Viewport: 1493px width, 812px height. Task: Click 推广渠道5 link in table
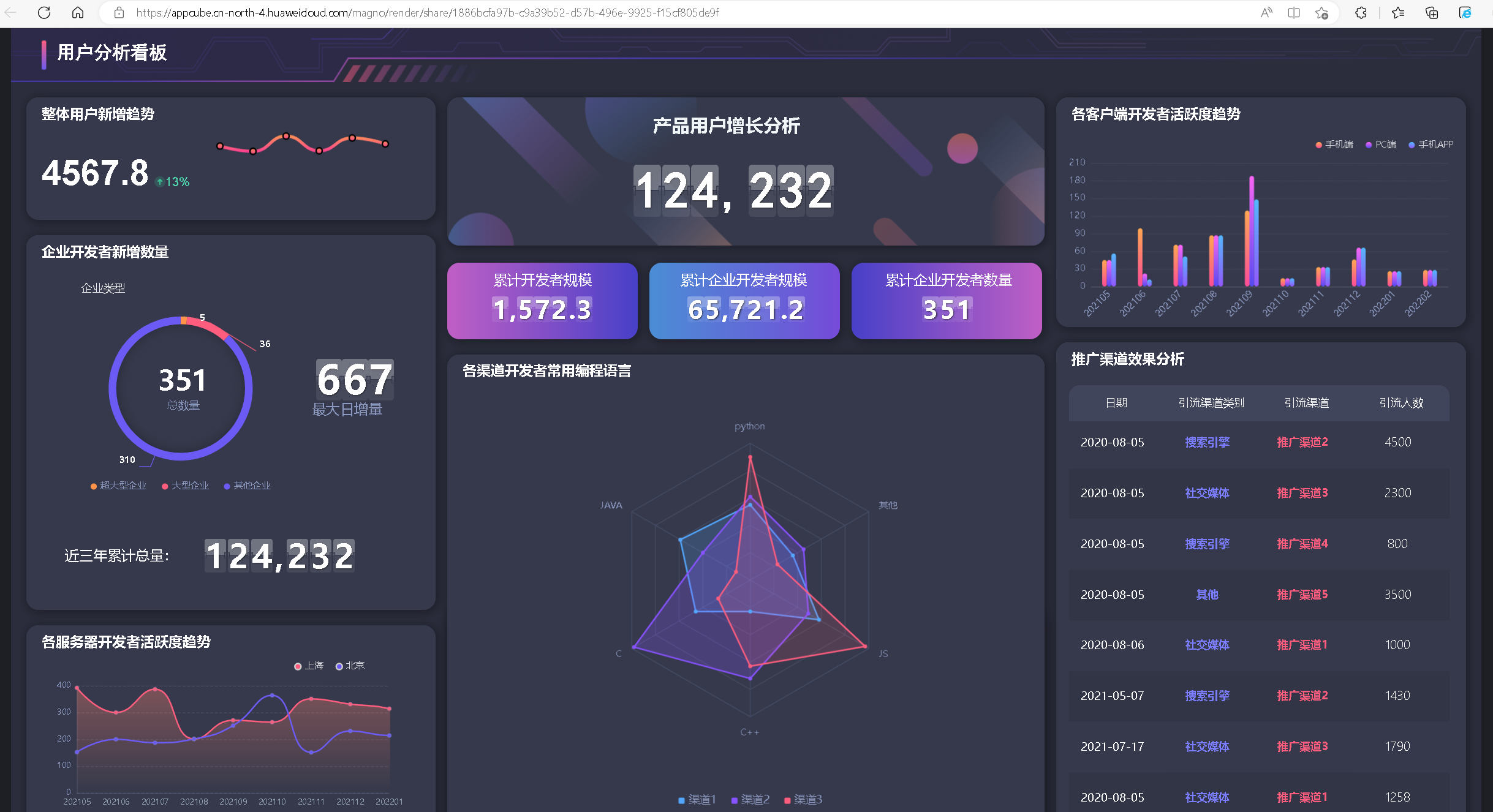(1302, 595)
